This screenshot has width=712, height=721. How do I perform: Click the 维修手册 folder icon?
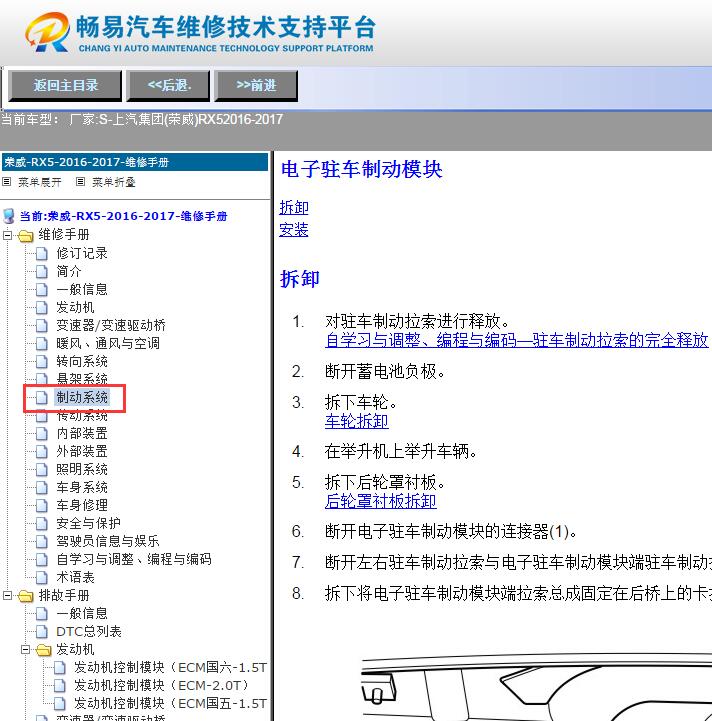(26, 236)
